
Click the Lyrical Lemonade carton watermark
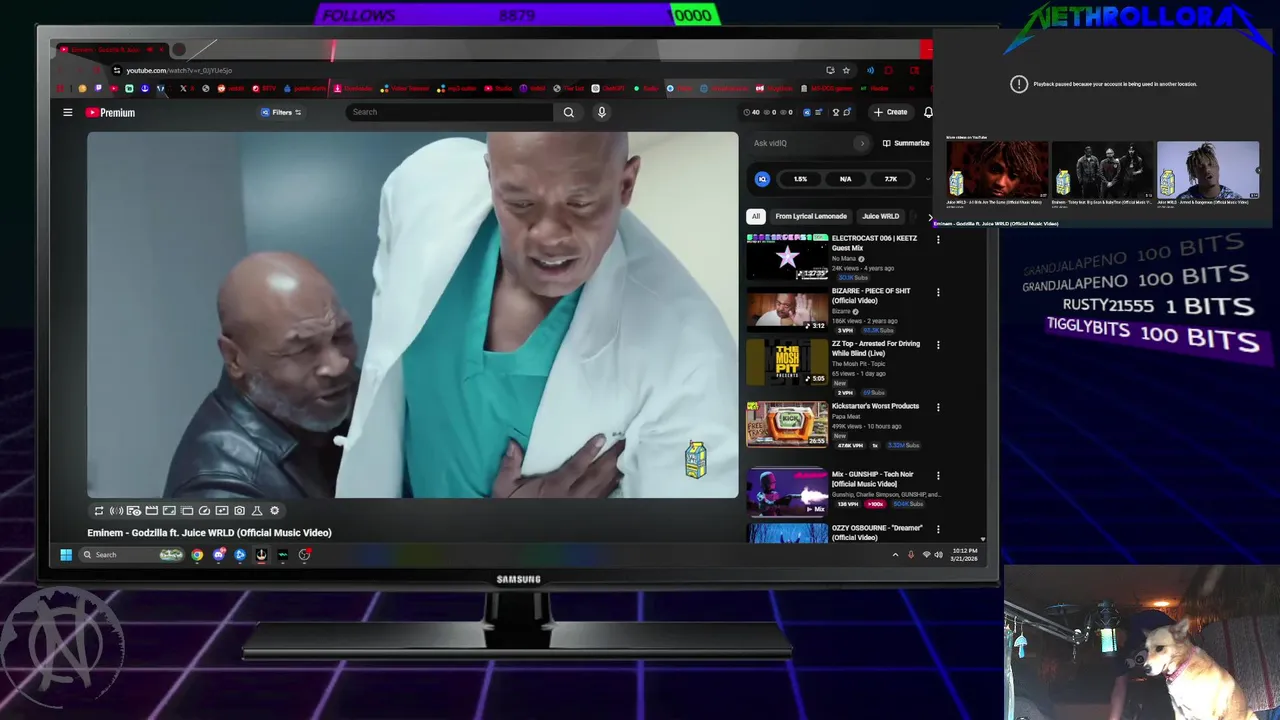click(696, 459)
